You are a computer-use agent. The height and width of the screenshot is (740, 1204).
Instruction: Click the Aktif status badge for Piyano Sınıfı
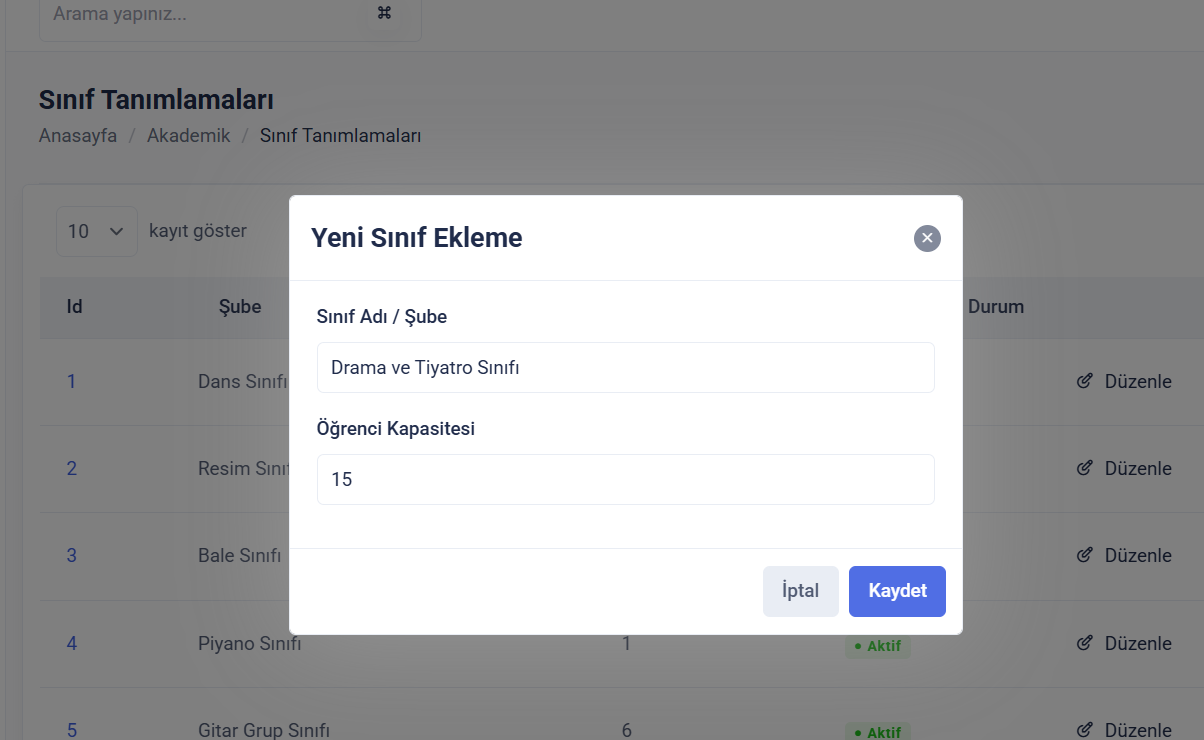[x=878, y=646]
